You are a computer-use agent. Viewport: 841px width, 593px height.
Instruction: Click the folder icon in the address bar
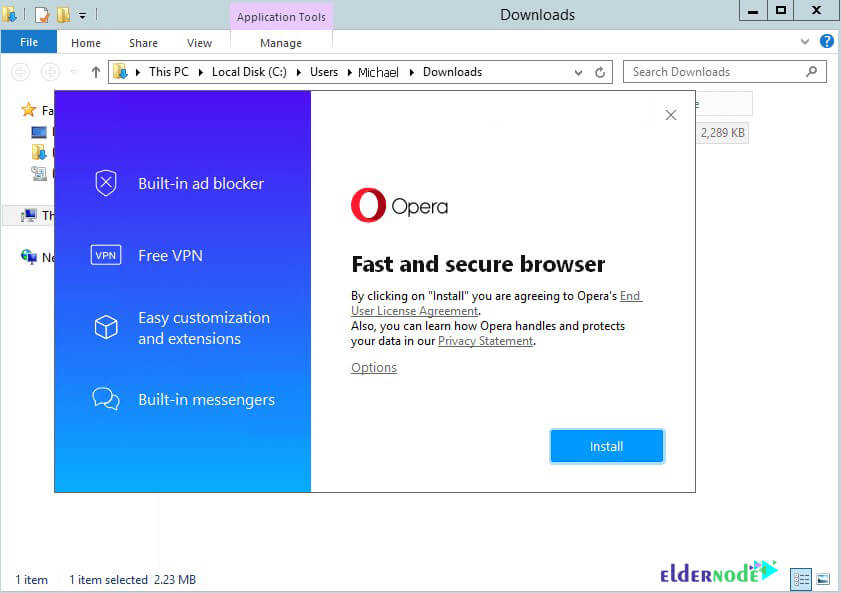[121, 72]
